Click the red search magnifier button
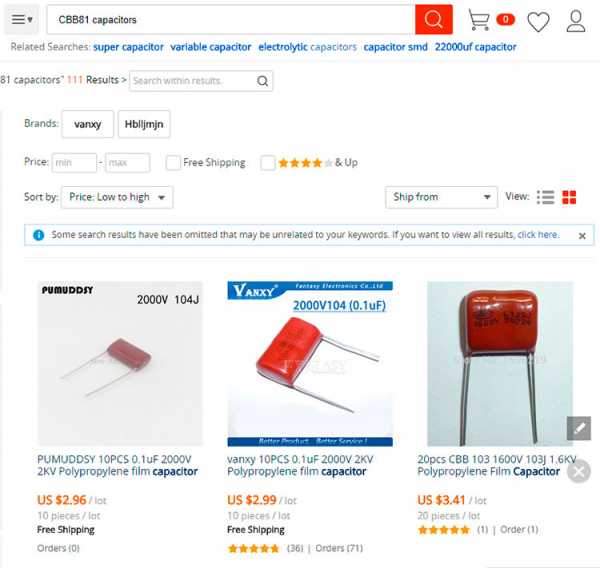Screen dimensions: 600x568 click(434, 19)
